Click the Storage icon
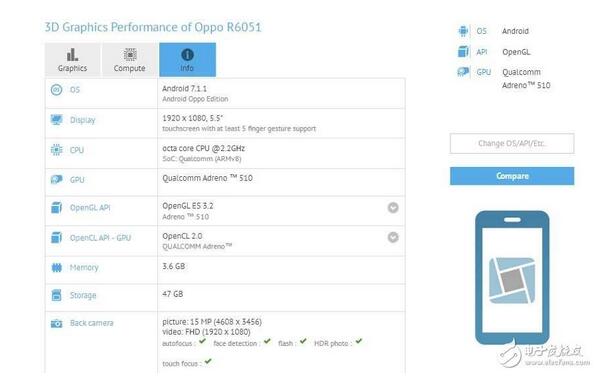 [57, 295]
